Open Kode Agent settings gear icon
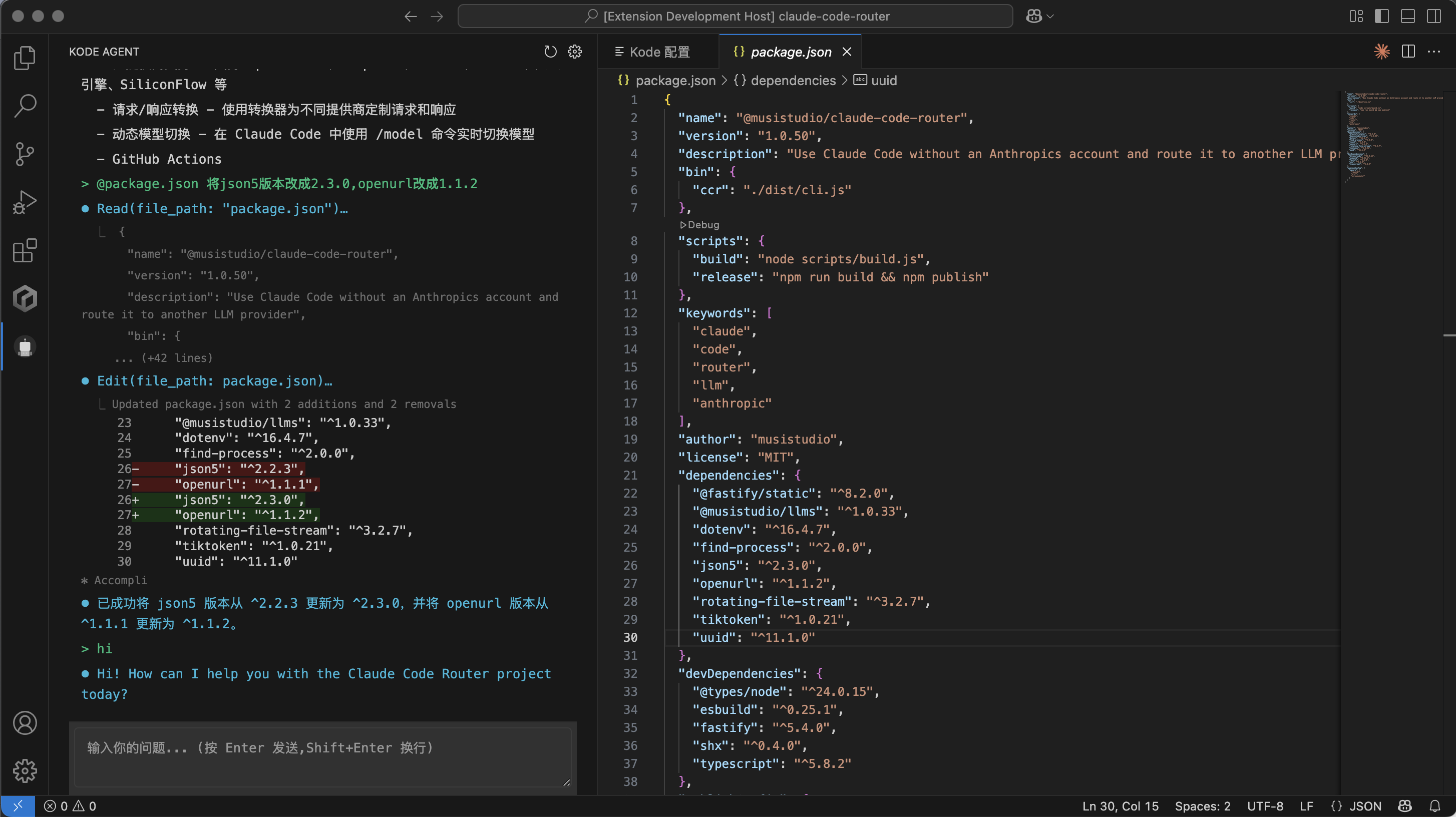 click(575, 52)
